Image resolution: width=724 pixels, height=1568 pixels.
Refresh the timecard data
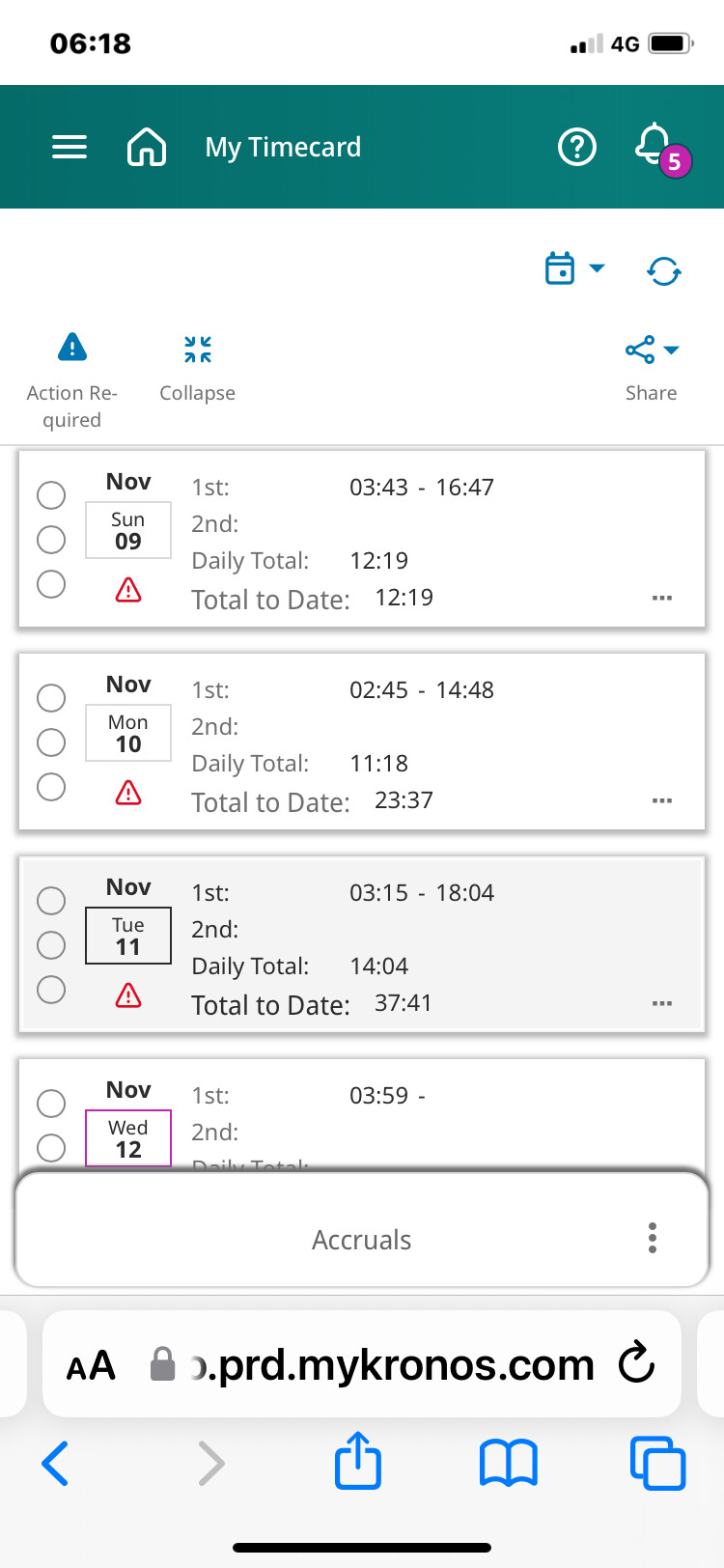pos(664,270)
